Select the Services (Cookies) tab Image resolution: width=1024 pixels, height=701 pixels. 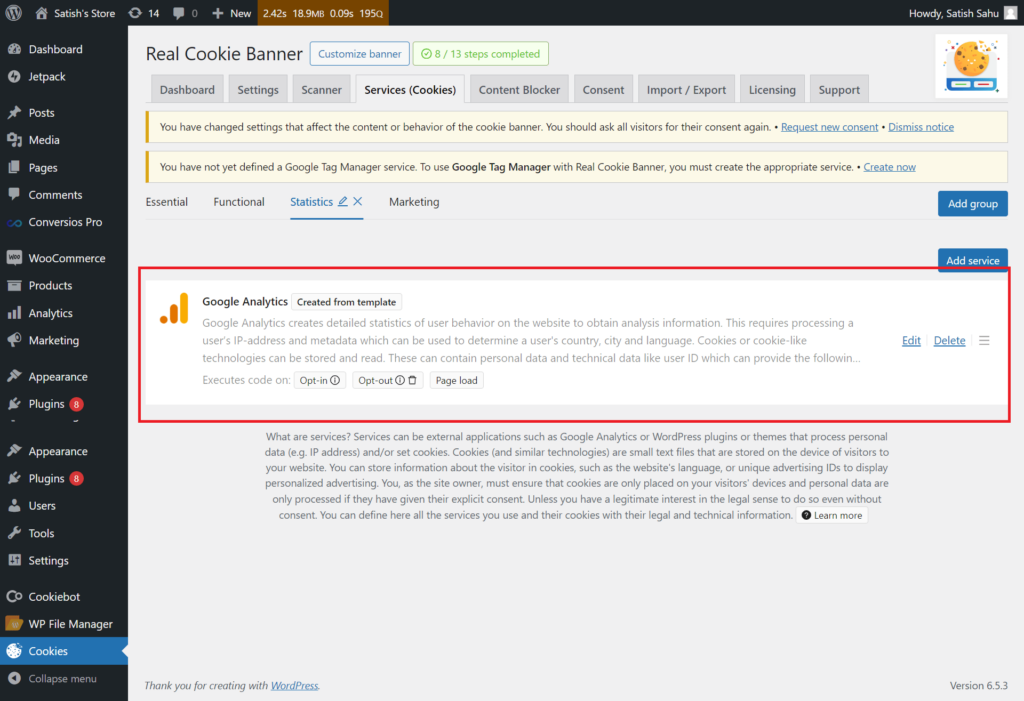click(x=410, y=90)
